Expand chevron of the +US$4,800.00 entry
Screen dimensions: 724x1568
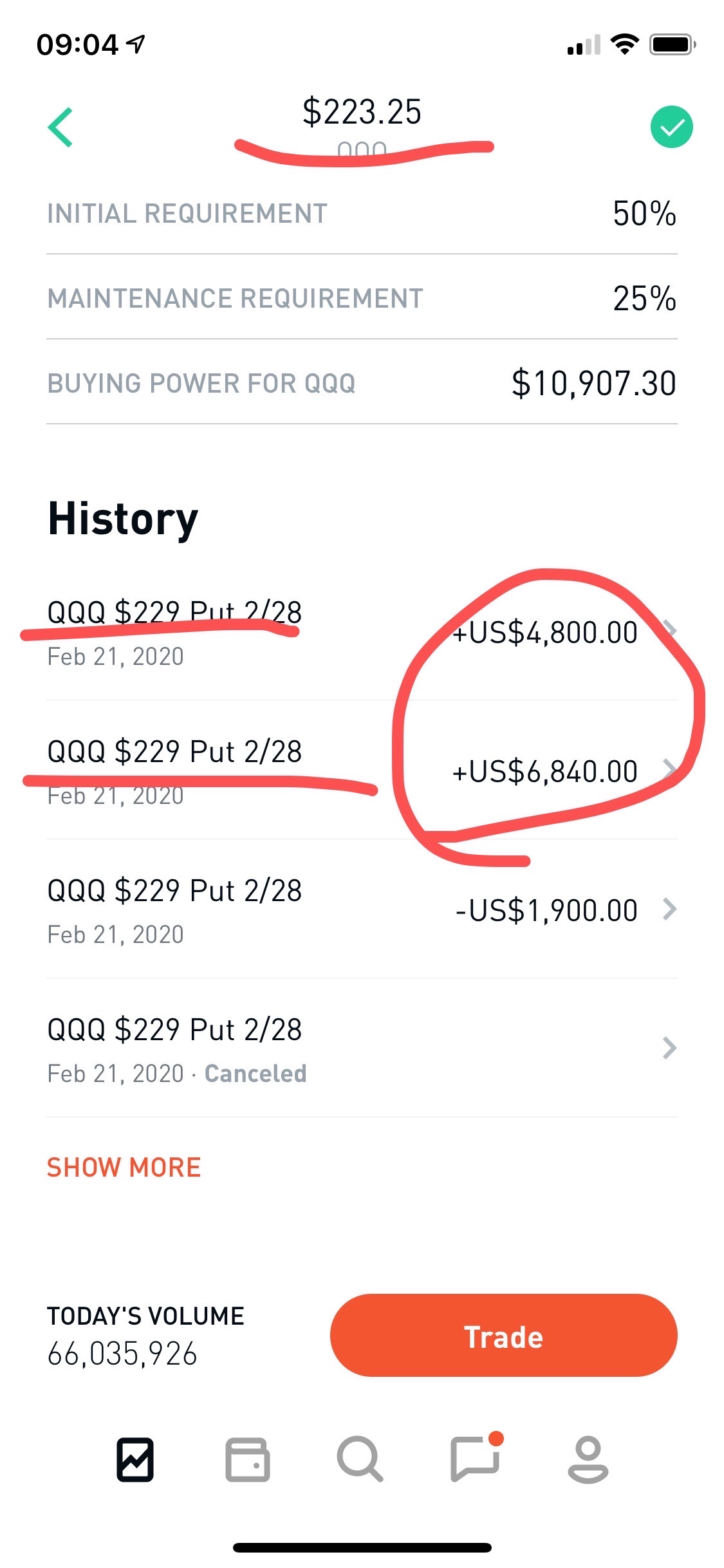[x=670, y=631]
